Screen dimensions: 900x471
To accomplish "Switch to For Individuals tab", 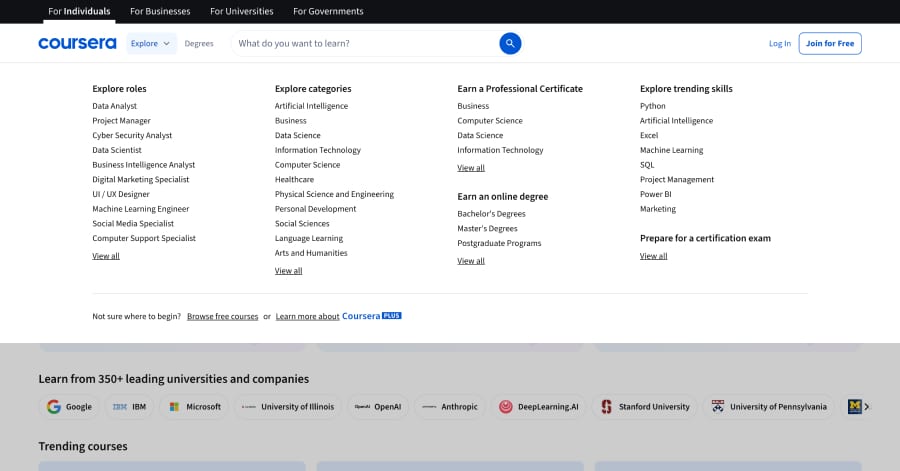I will pyautogui.click(x=79, y=11).
